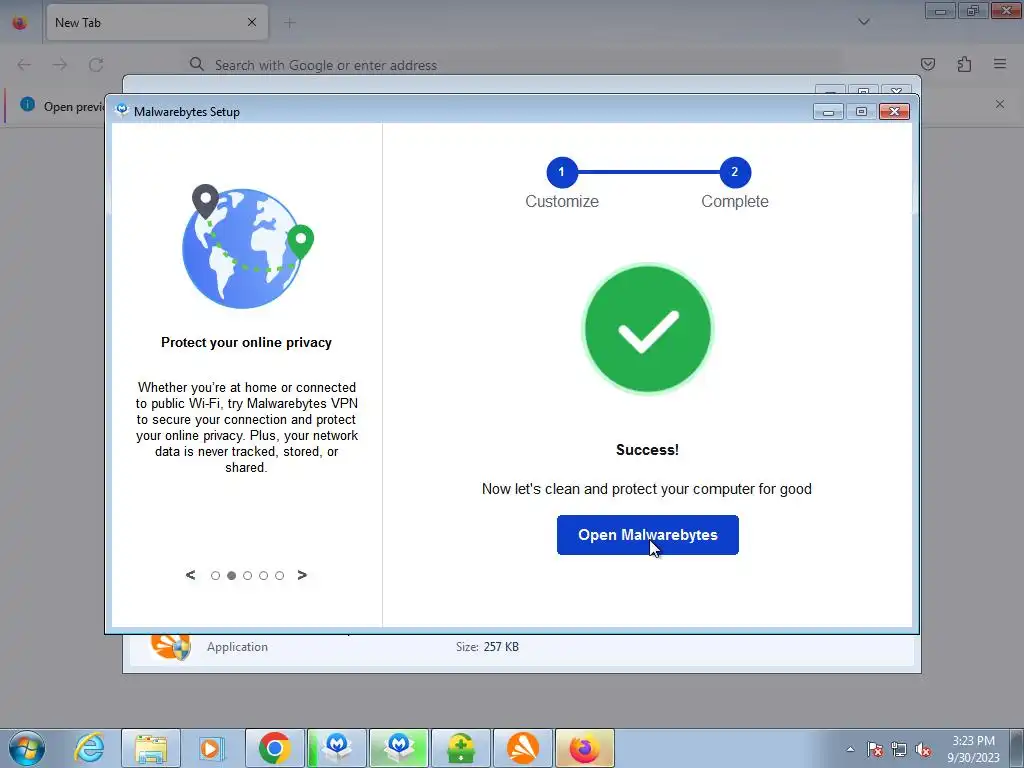Open Firefox extensions puzzle icon

(x=964, y=64)
